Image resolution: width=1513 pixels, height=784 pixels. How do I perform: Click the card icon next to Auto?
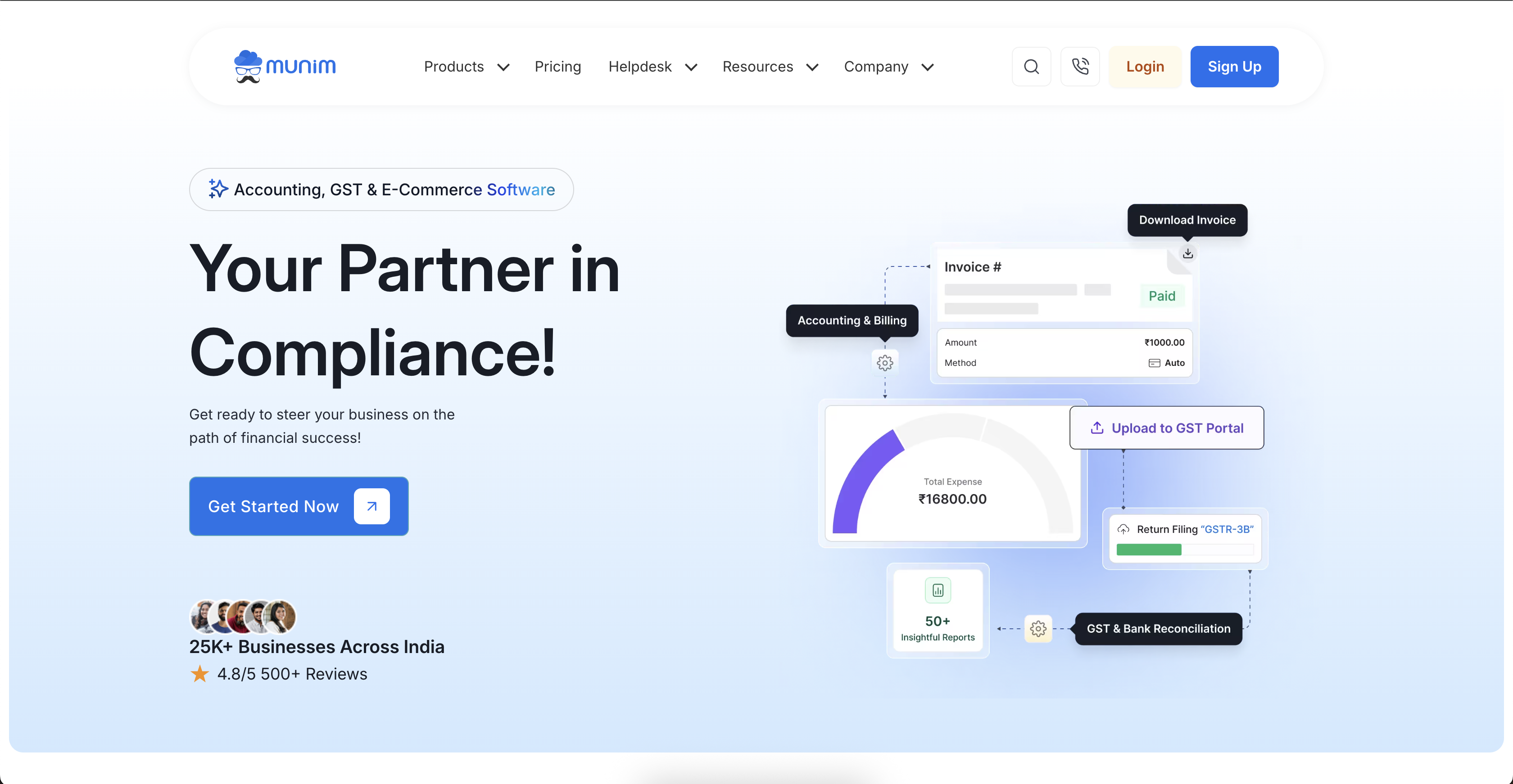point(1154,363)
